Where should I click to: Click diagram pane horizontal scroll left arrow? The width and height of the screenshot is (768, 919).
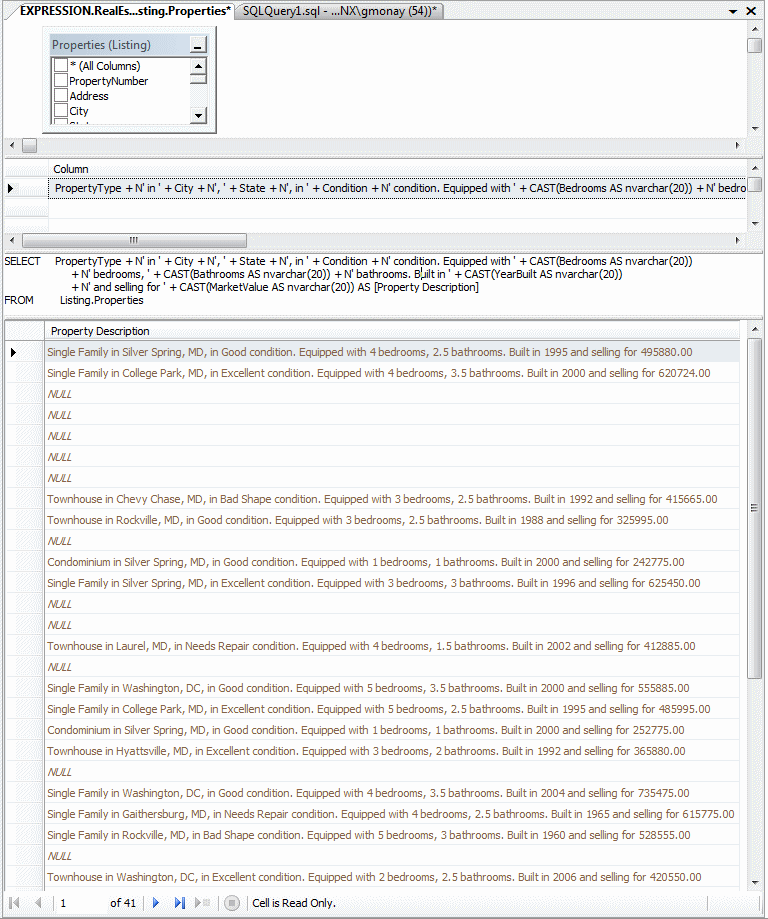coord(12,145)
